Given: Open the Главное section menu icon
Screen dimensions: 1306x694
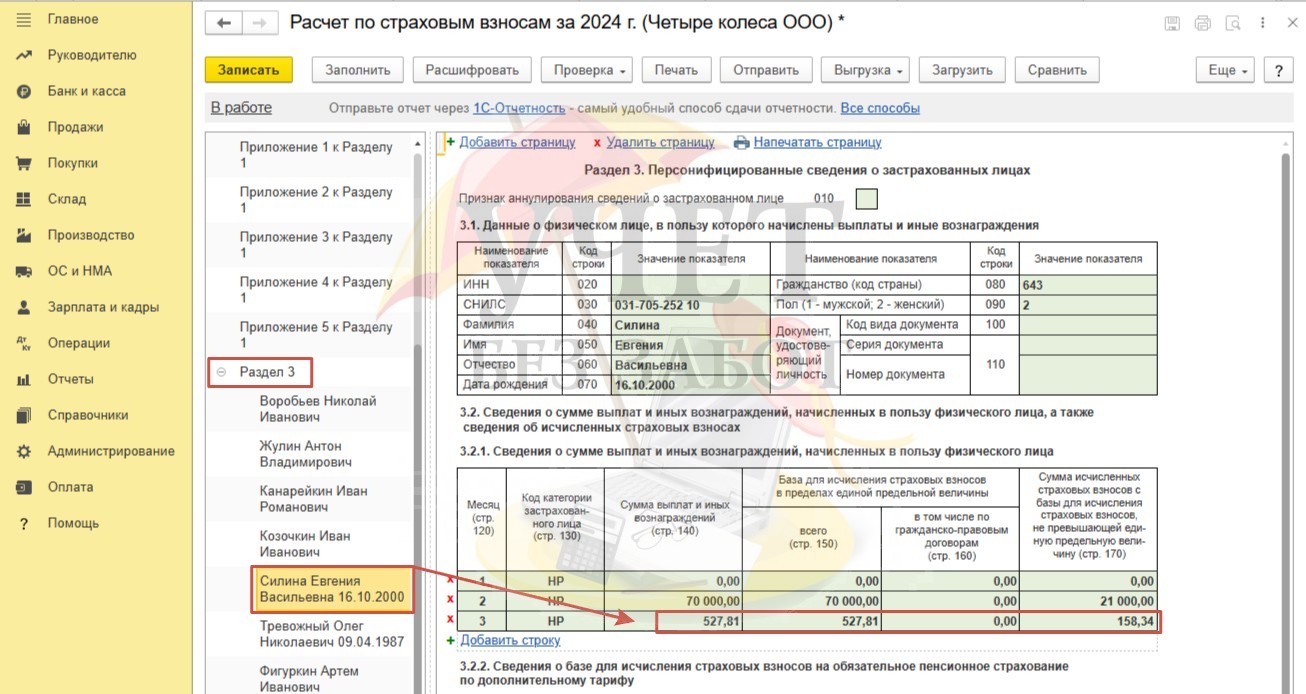Looking at the screenshot, I should tap(24, 19).
